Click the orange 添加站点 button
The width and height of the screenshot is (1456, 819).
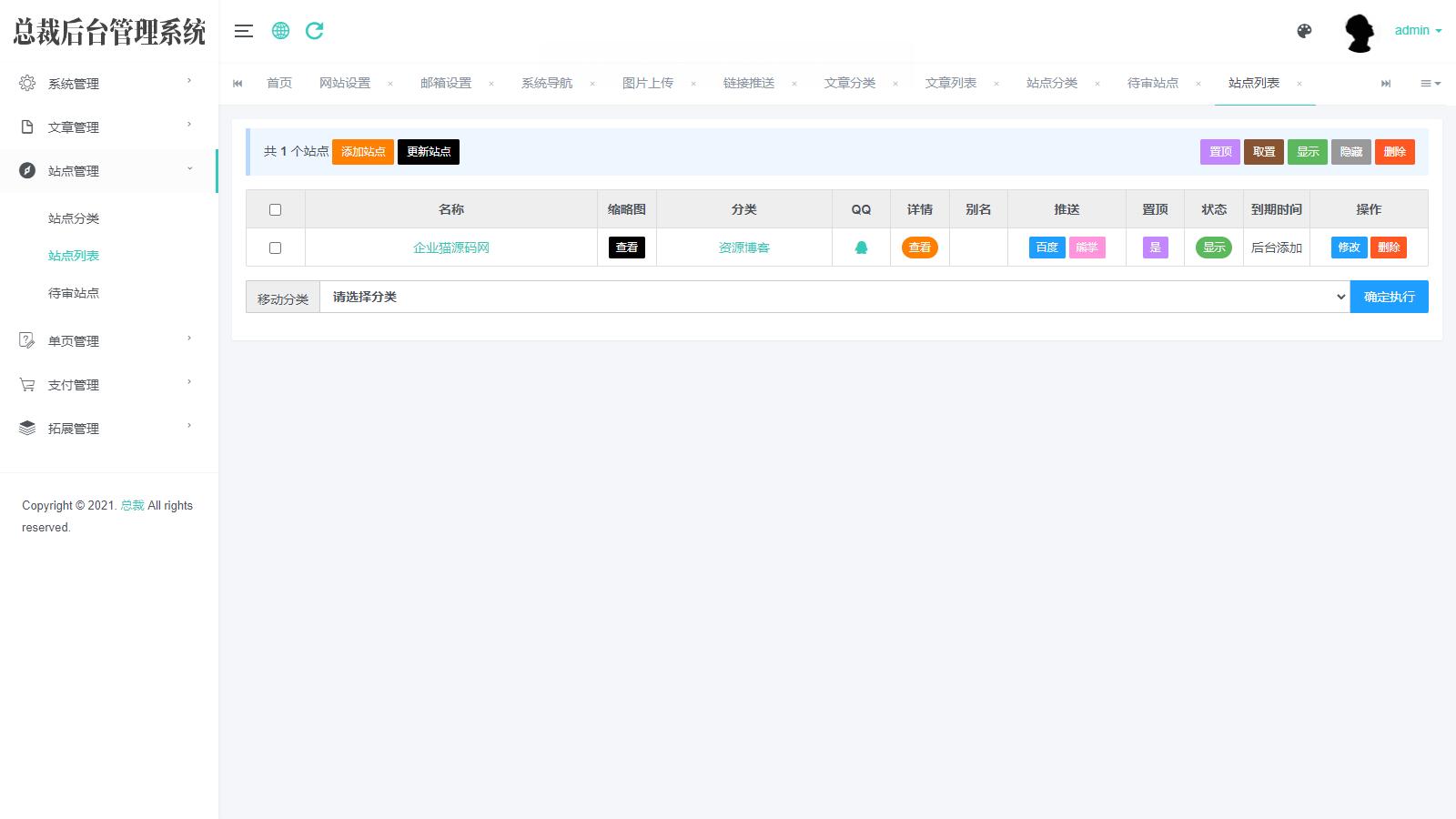362,152
